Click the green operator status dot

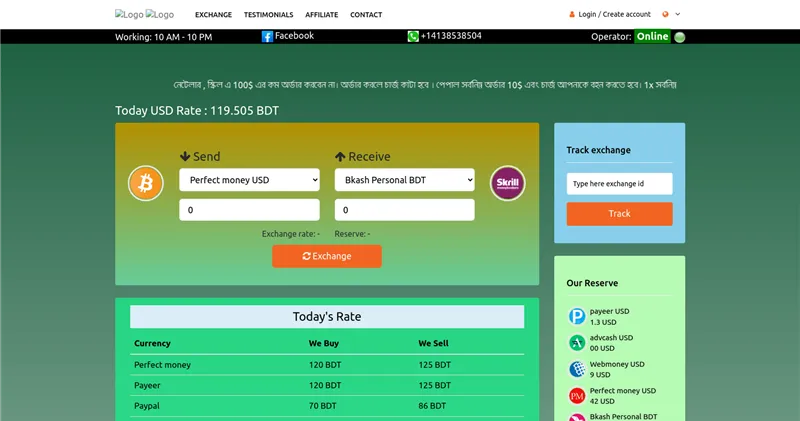[680, 37]
